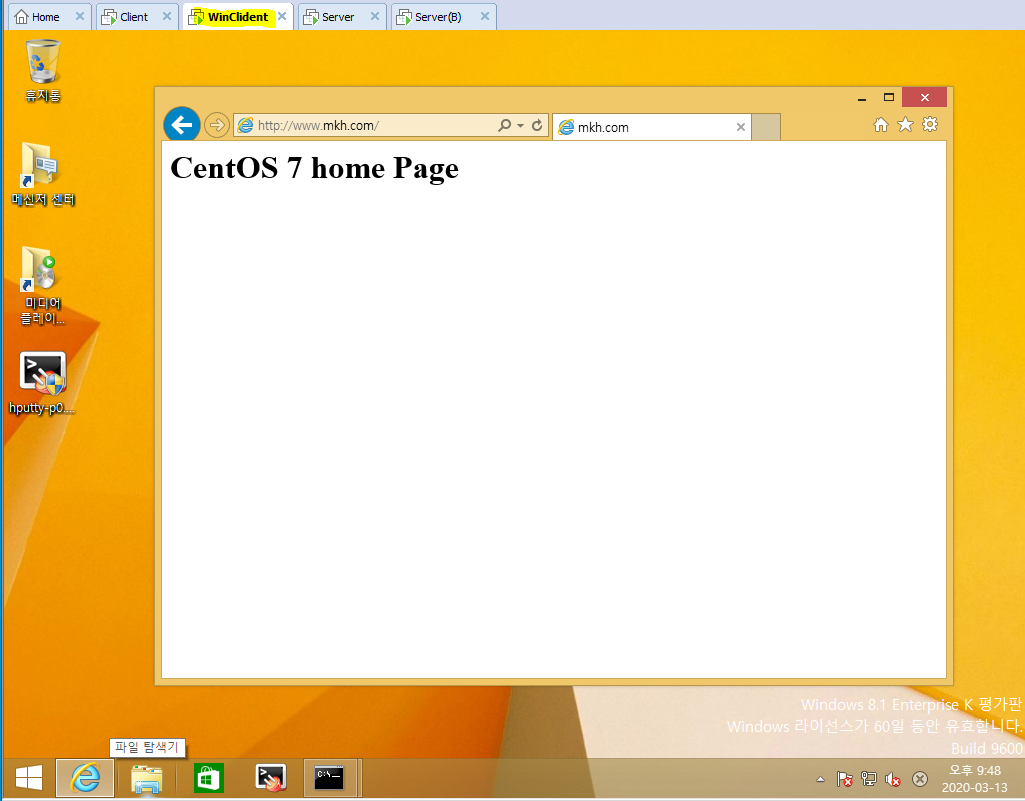Refresh the mkh.com page

tap(537, 125)
